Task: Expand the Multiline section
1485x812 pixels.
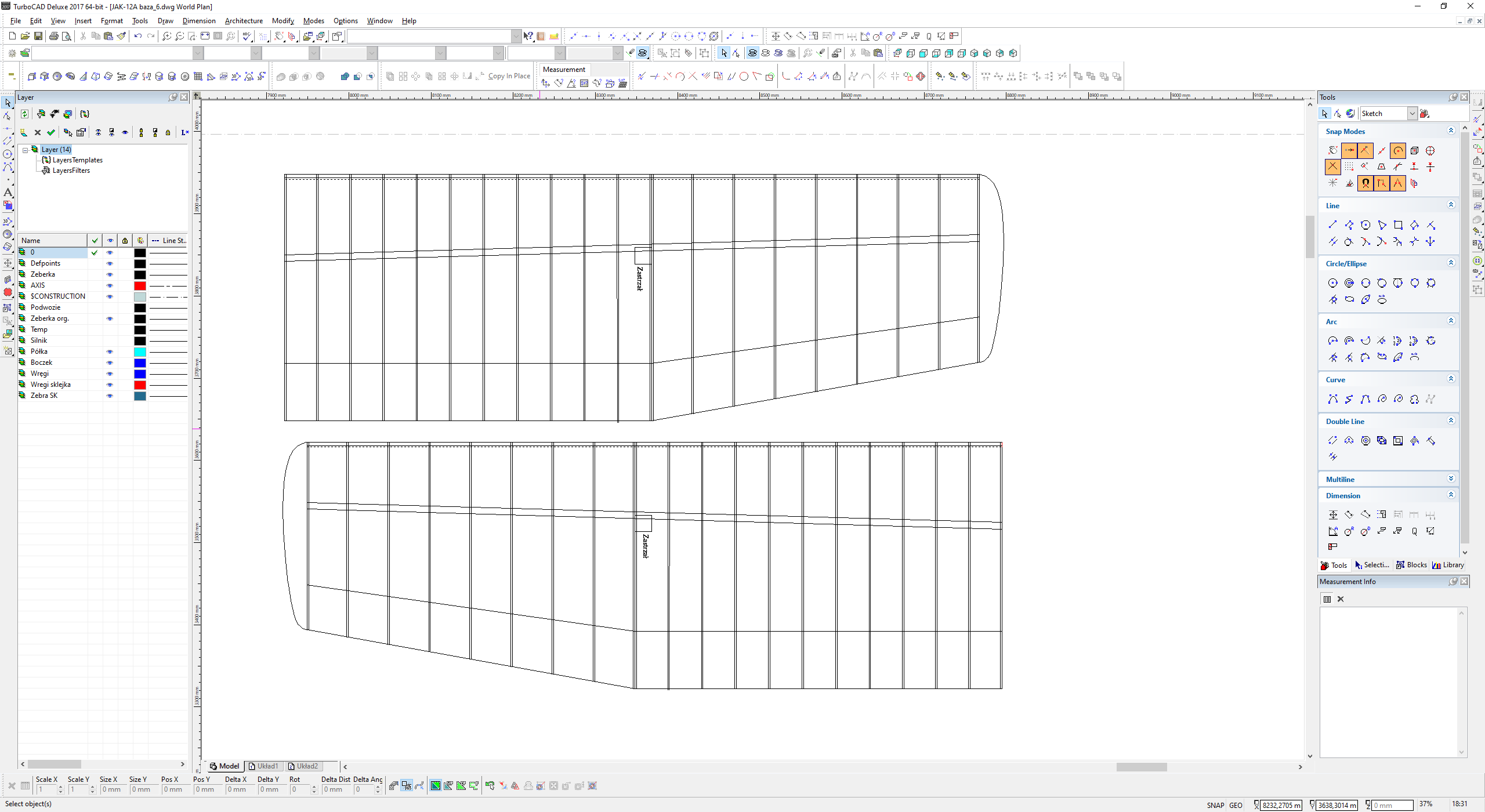Action: click(x=1451, y=479)
